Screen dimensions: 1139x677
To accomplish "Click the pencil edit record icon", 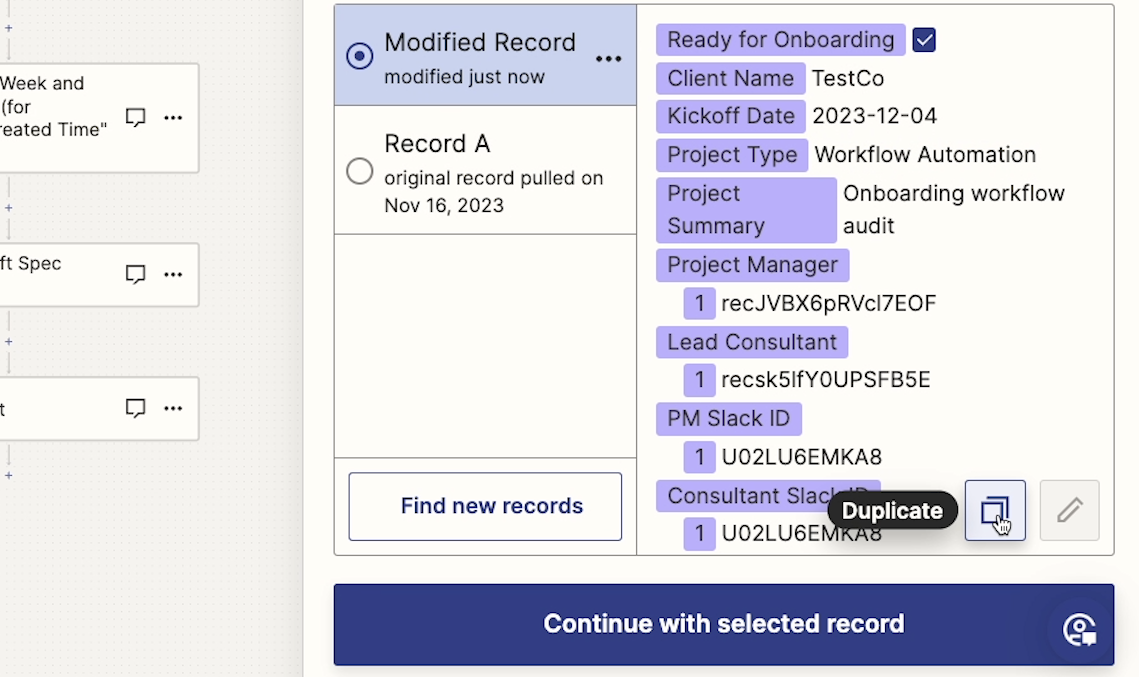I will point(1069,511).
